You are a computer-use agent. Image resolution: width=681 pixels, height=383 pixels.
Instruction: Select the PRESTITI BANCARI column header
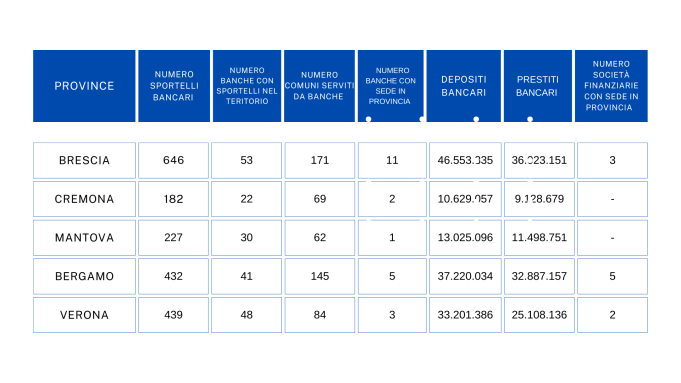[x=538, y=86]
